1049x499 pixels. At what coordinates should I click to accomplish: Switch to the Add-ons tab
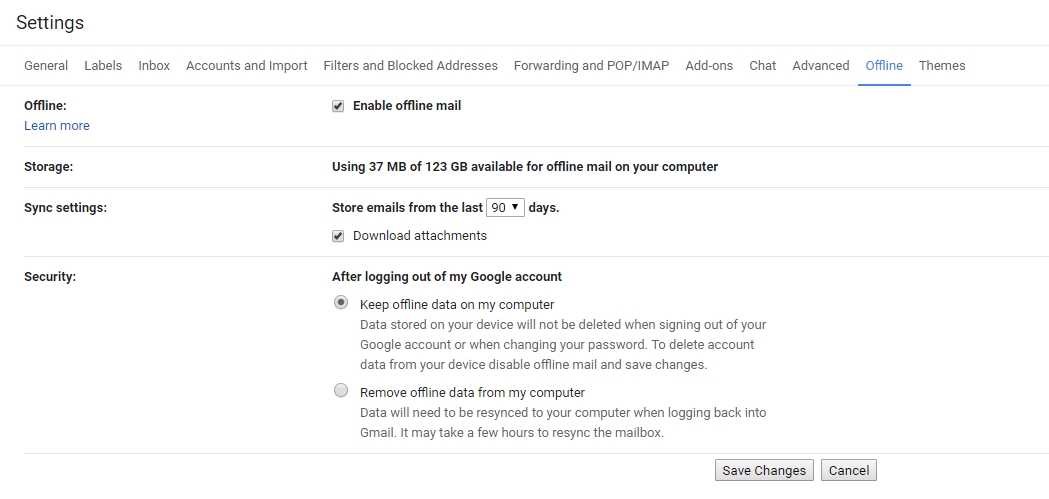[709, 66]
